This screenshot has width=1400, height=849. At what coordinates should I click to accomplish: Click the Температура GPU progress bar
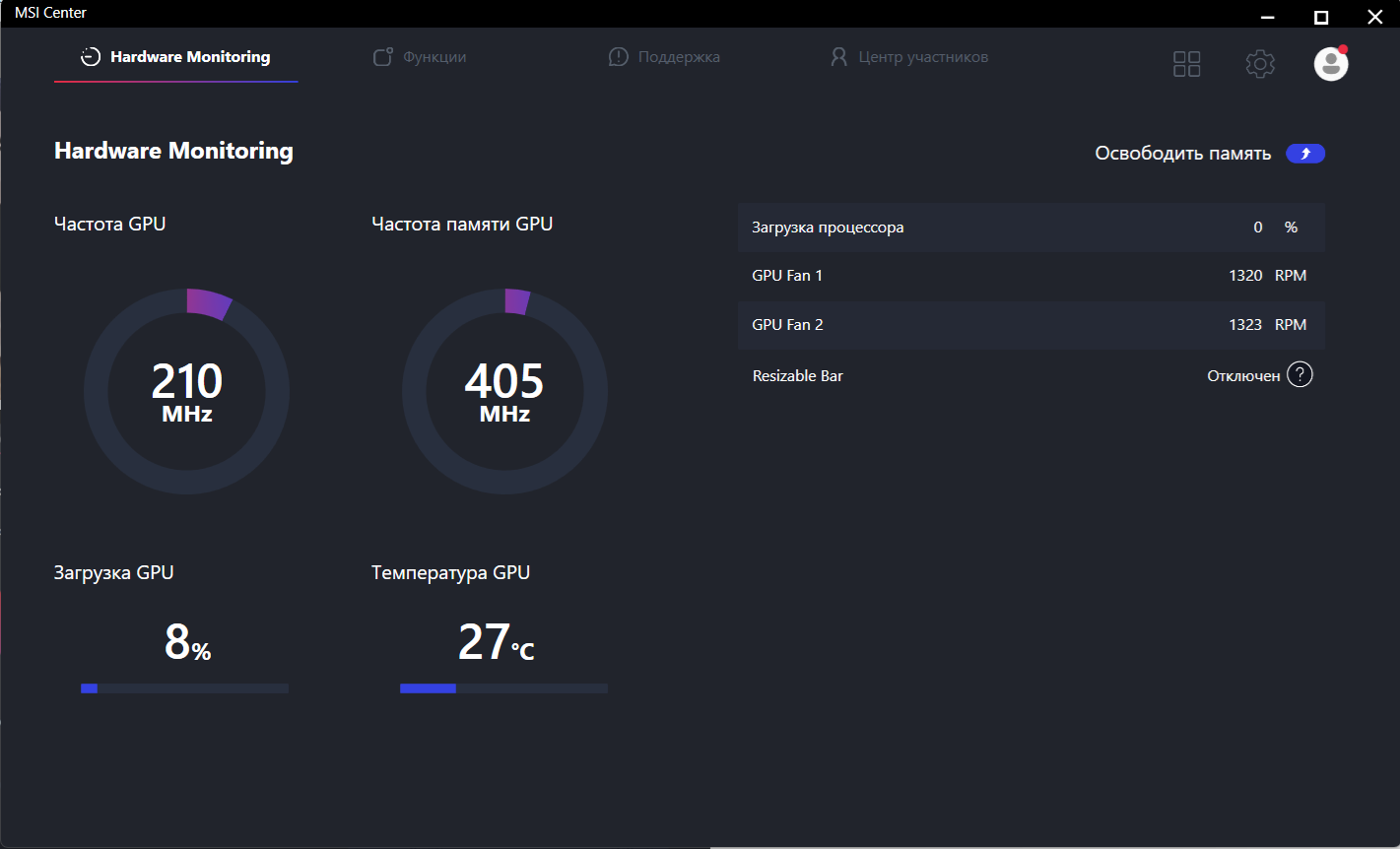503,688
